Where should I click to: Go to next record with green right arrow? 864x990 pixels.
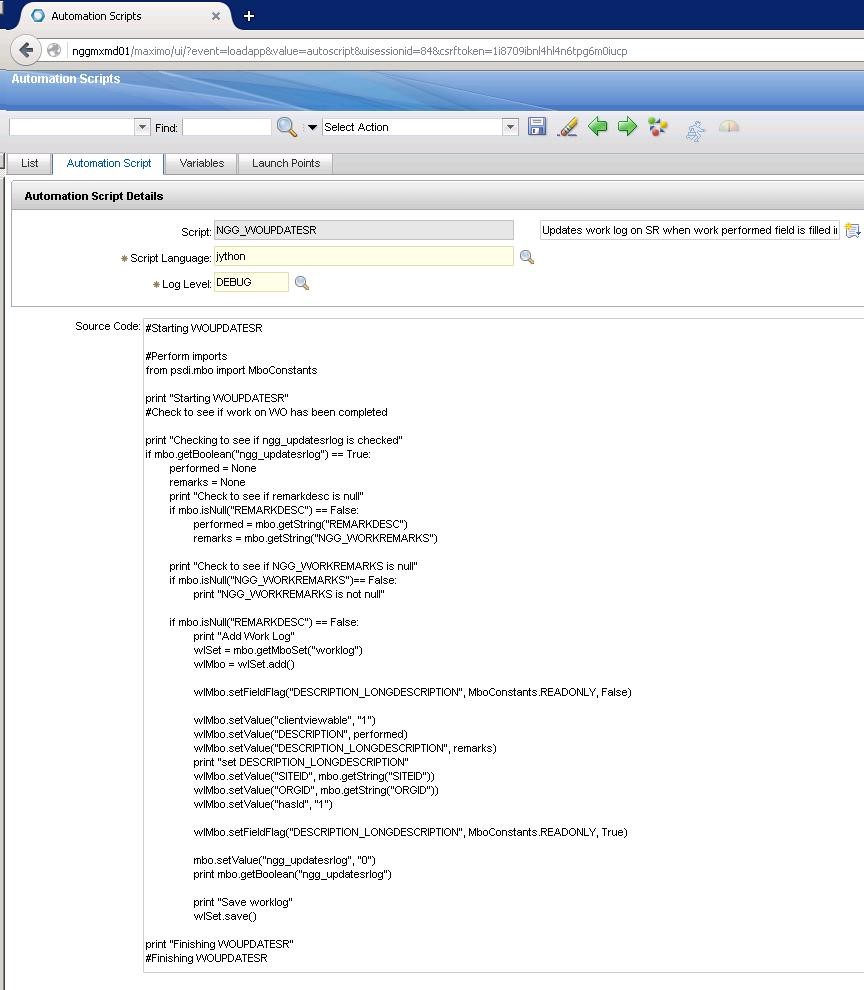(x=627, y=127)
